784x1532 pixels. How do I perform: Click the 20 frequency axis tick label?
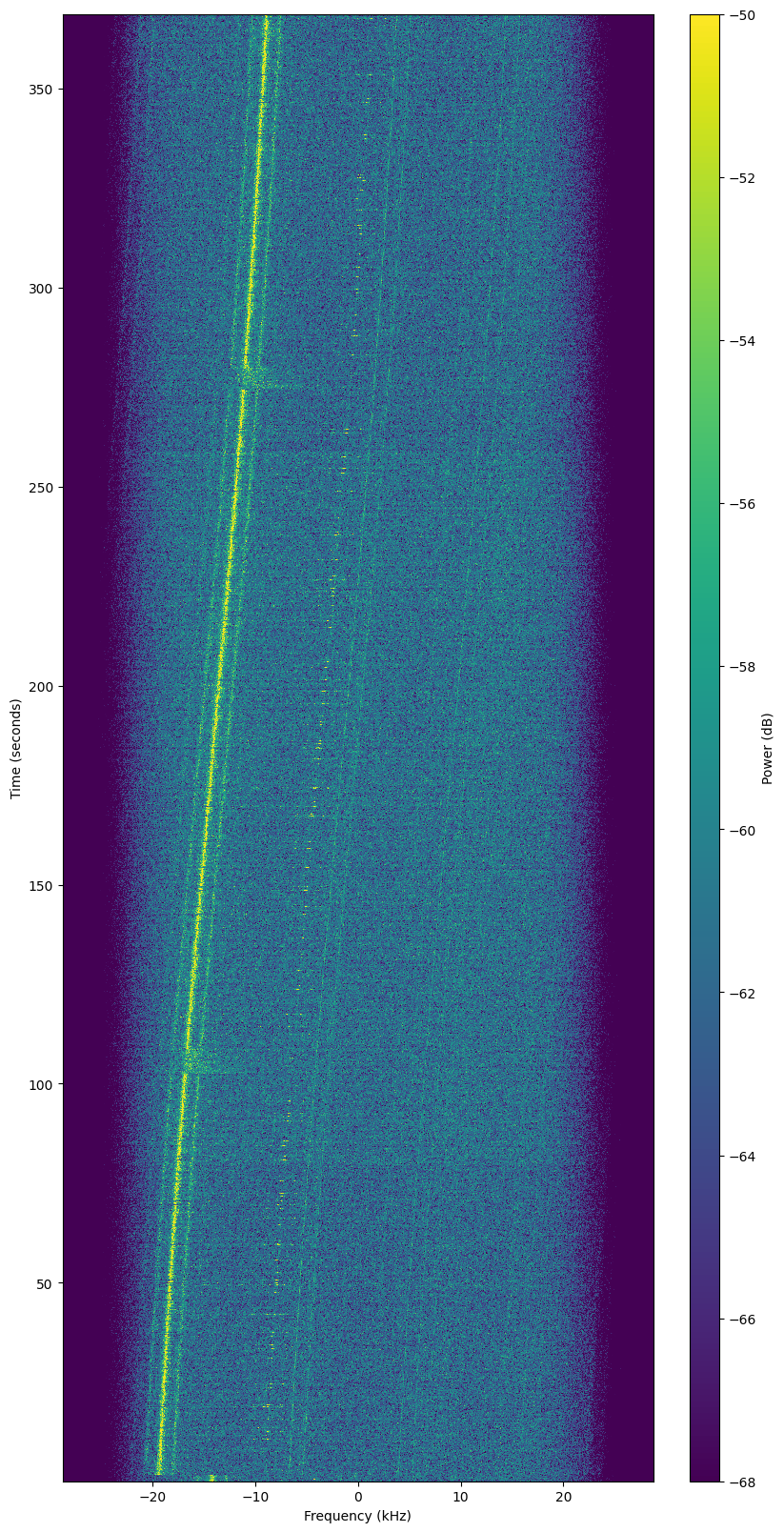click(564, 1497)
